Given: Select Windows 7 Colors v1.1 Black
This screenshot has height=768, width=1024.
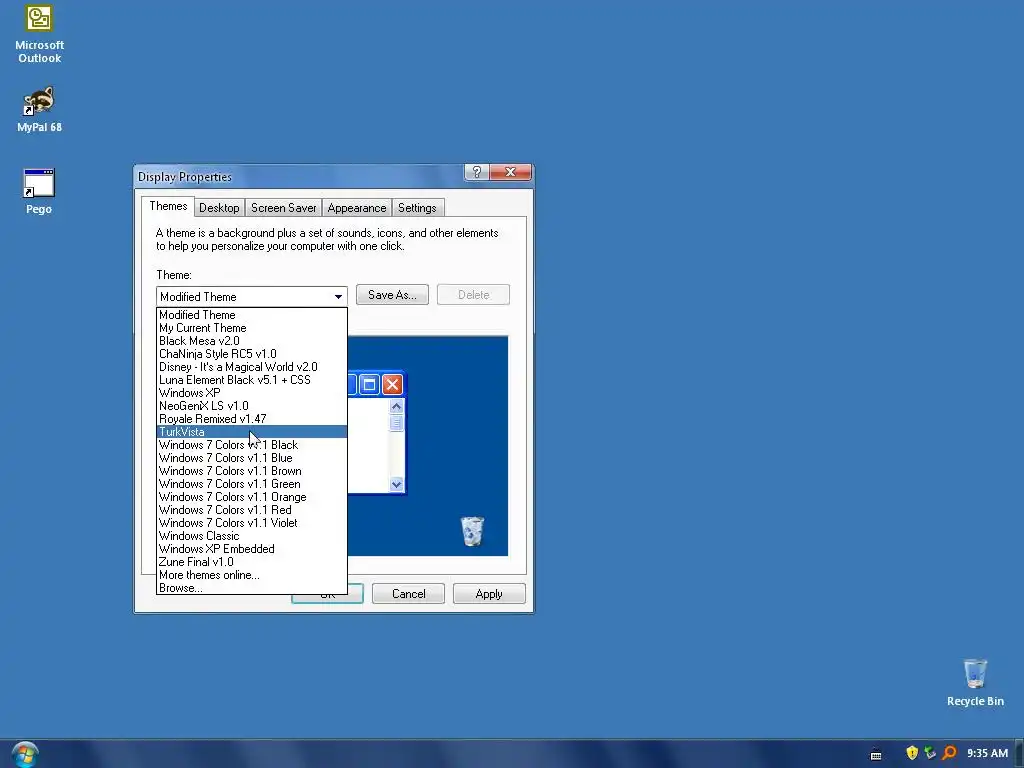Looking at the screenshot, I should point(251,445).
